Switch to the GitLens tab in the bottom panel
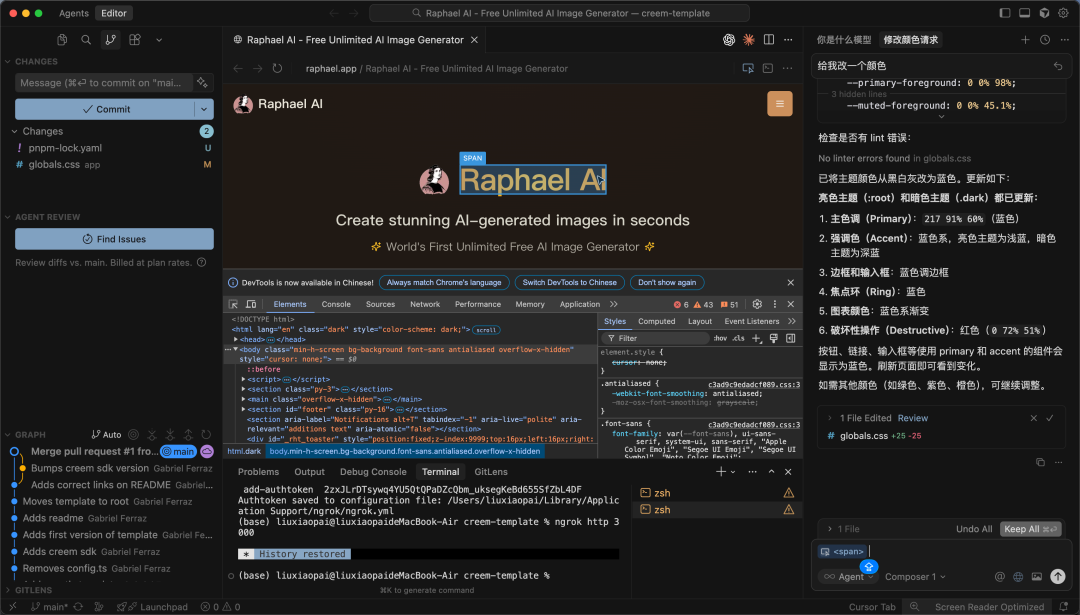The height and width of the screenshot is (615, 1080). (491, 471)
